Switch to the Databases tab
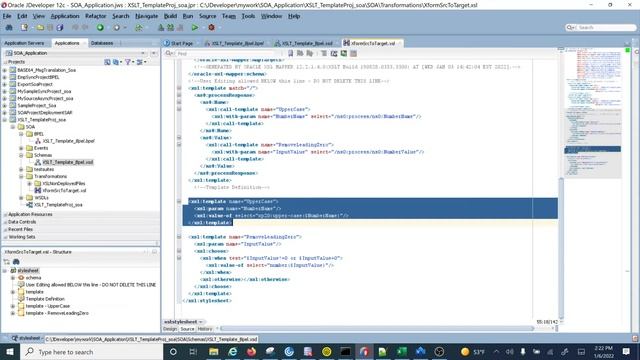The width and height of the screenshot is (640, 360). 102,43
